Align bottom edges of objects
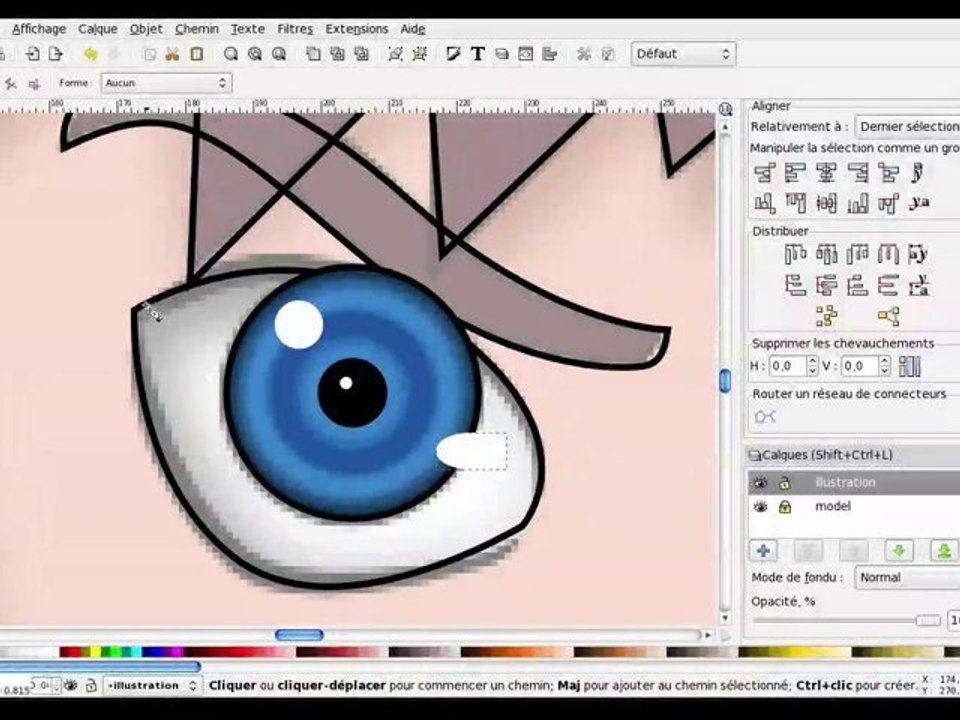Viewport: 960px width, 720px height. coord(857,203)
